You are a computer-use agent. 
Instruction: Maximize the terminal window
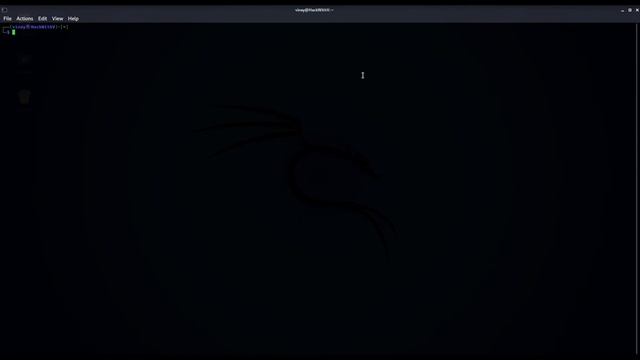click(630, 10)
